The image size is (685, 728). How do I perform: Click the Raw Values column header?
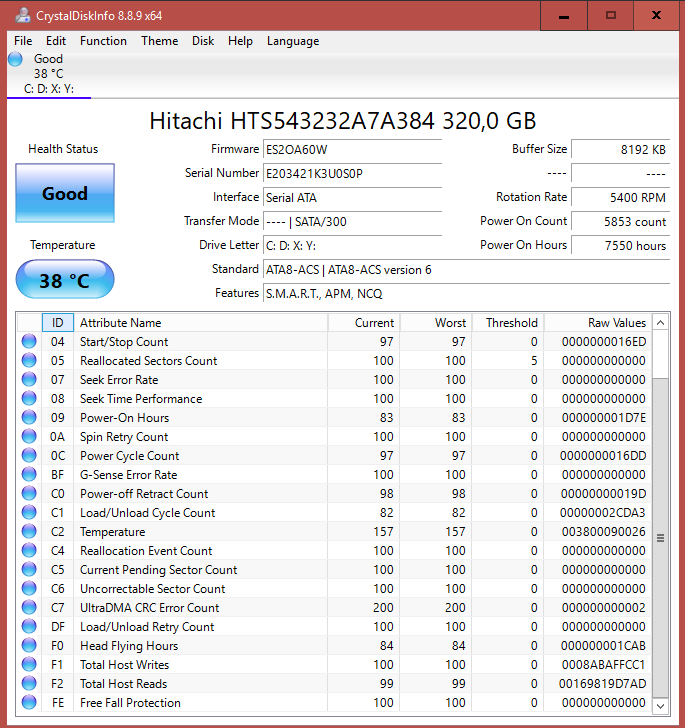pos(598,323)
